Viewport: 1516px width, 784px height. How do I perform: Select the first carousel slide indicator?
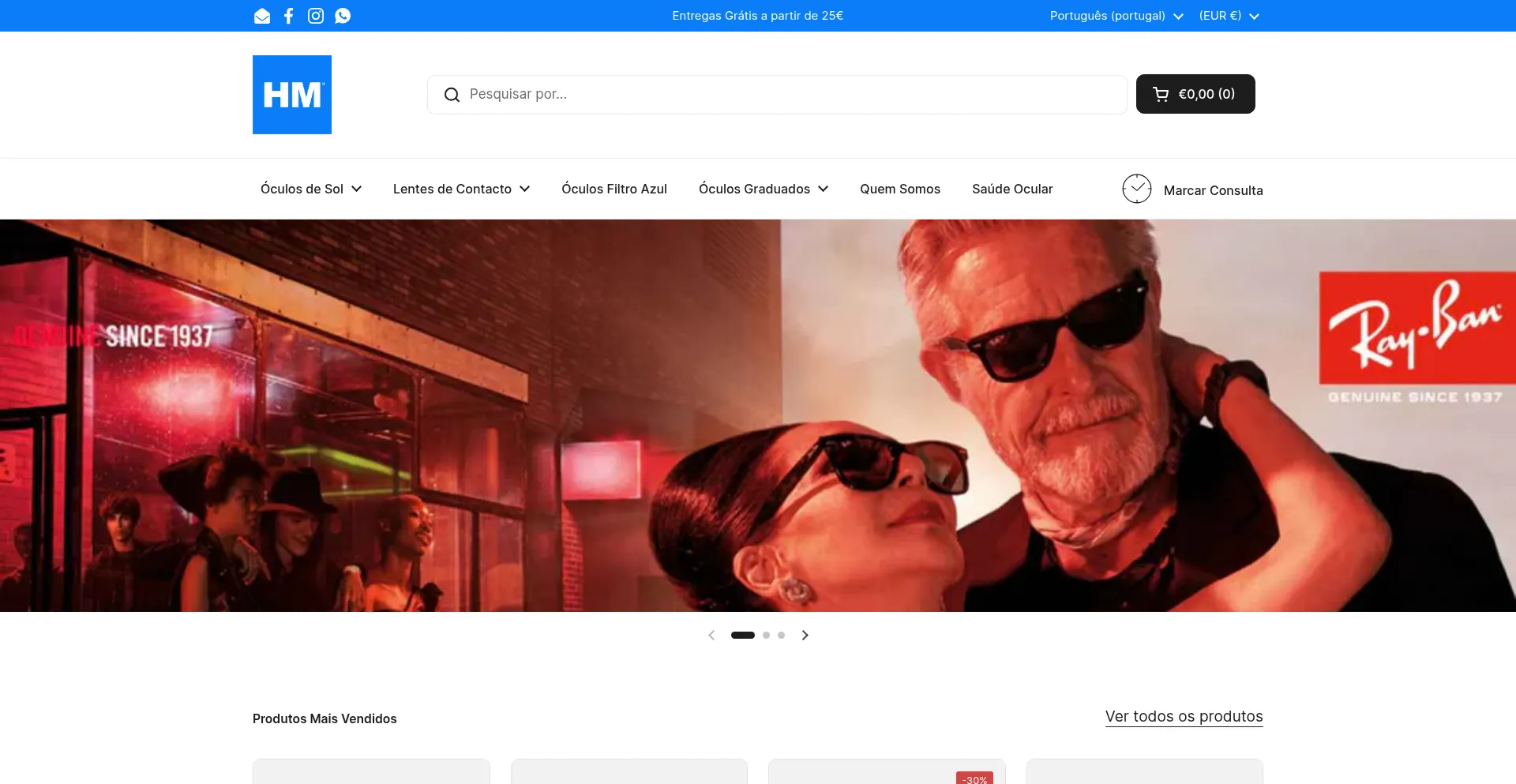tap(742, 635)
